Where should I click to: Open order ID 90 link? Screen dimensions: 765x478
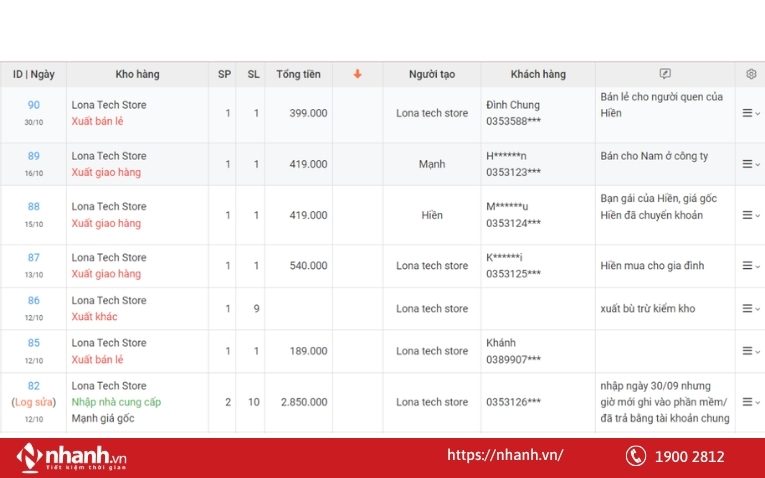pyautogui.click(x=34, y=105)
